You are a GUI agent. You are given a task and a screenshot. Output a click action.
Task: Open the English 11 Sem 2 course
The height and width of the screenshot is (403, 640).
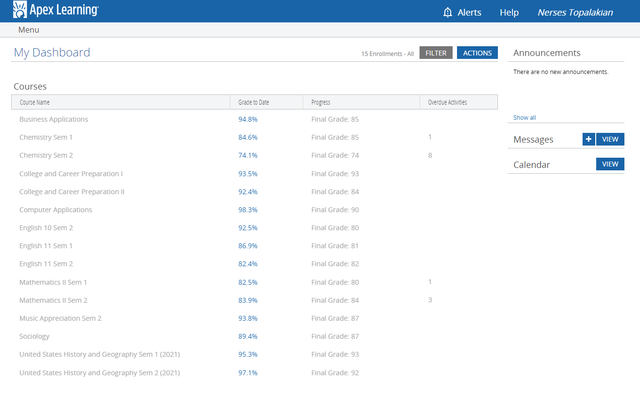coord(46,264)
